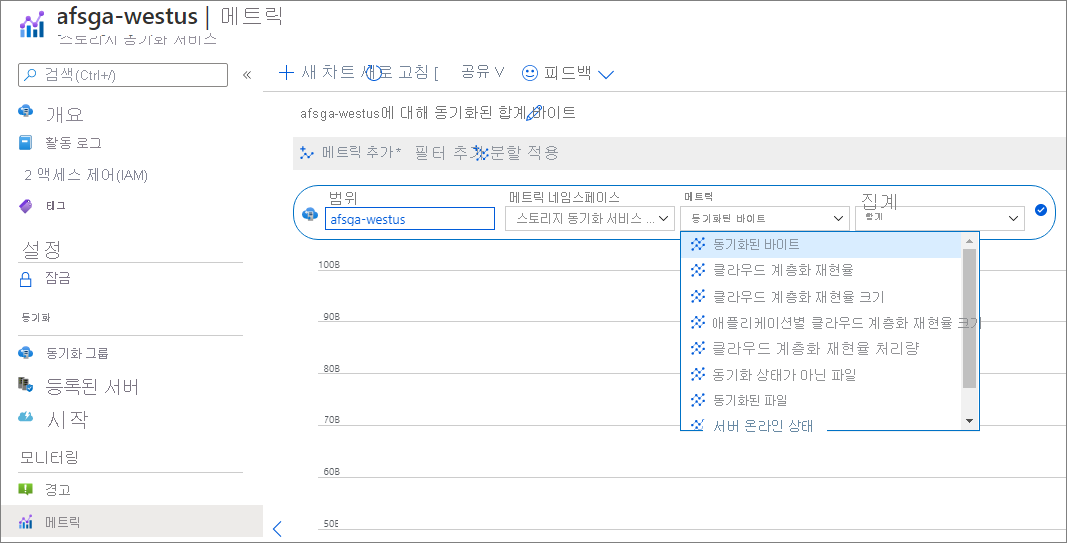
Task: Click the 활동 로그 book icon
Action: (25, 143)
